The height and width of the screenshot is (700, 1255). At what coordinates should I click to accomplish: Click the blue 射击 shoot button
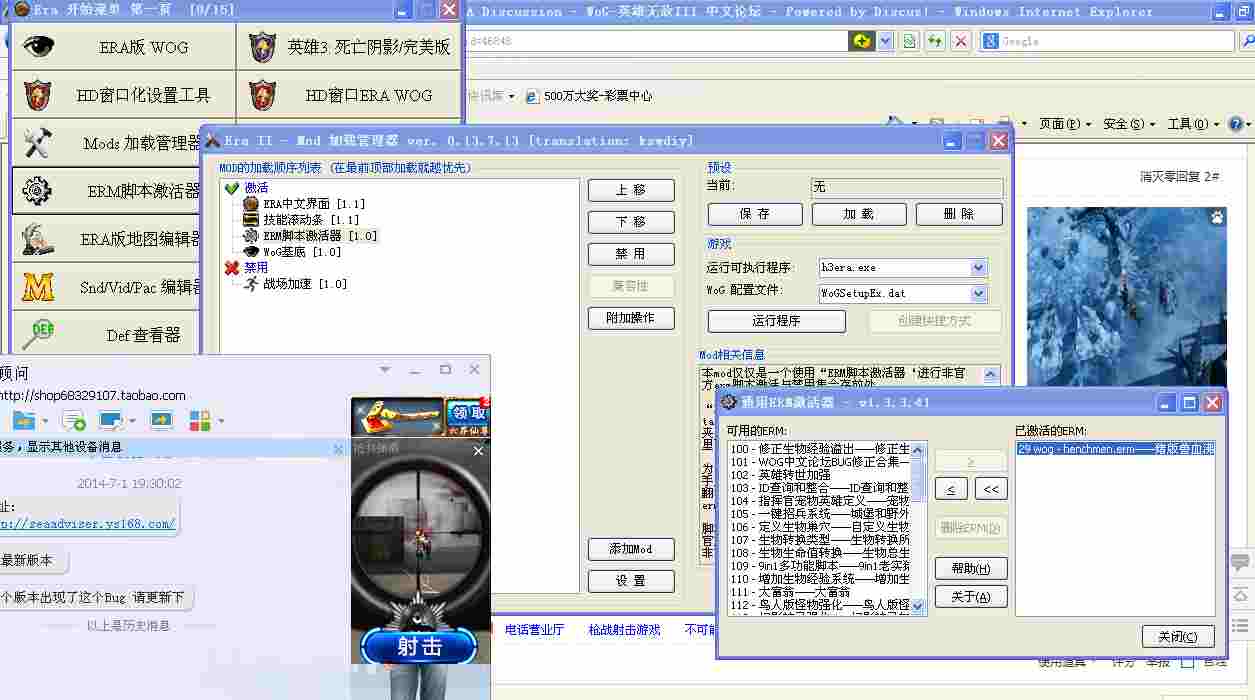(x=419, y=646)
